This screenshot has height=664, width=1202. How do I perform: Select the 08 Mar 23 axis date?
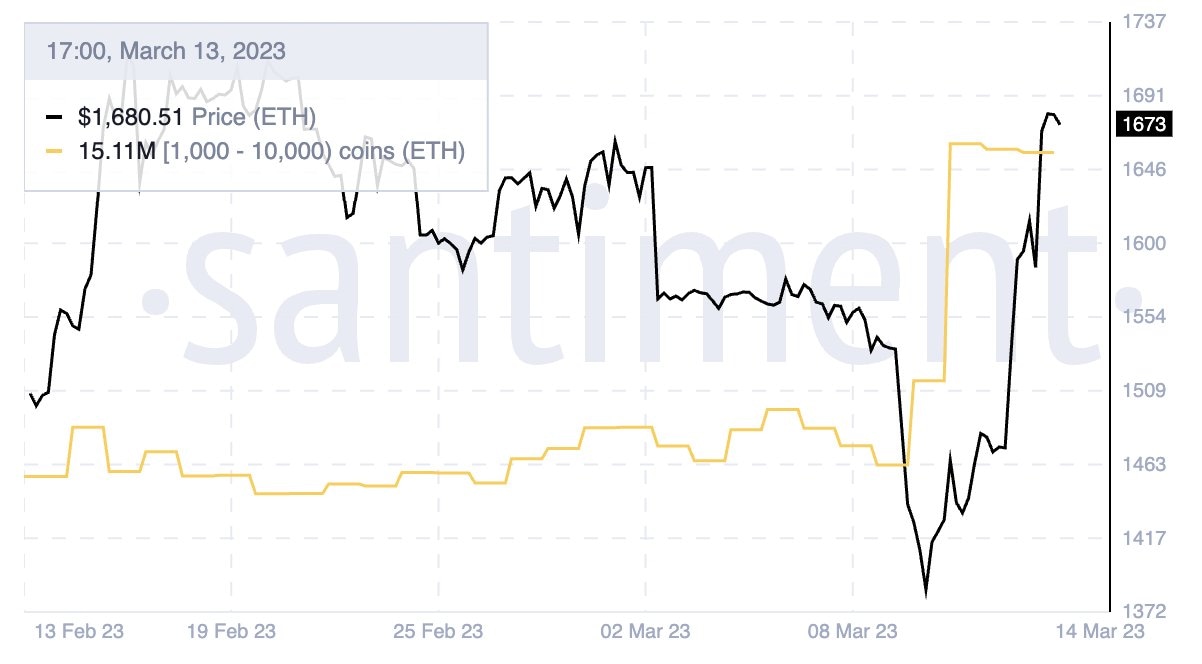coord(853,632)
